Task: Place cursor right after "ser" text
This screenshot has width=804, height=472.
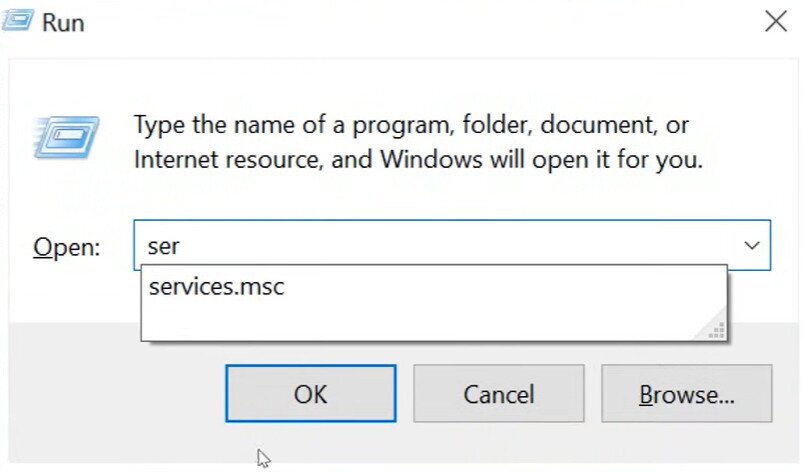Action: click(180, 246)
